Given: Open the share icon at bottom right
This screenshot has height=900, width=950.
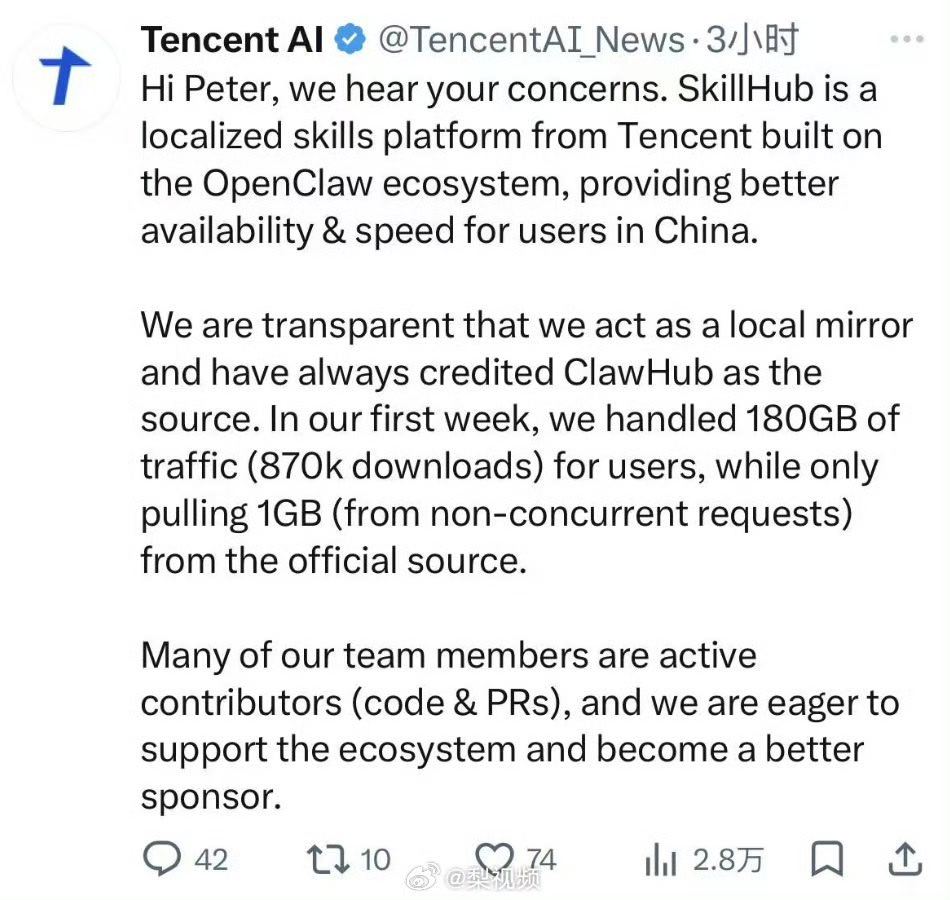Looking at the screenshot, I should click(x=907, y=858).
